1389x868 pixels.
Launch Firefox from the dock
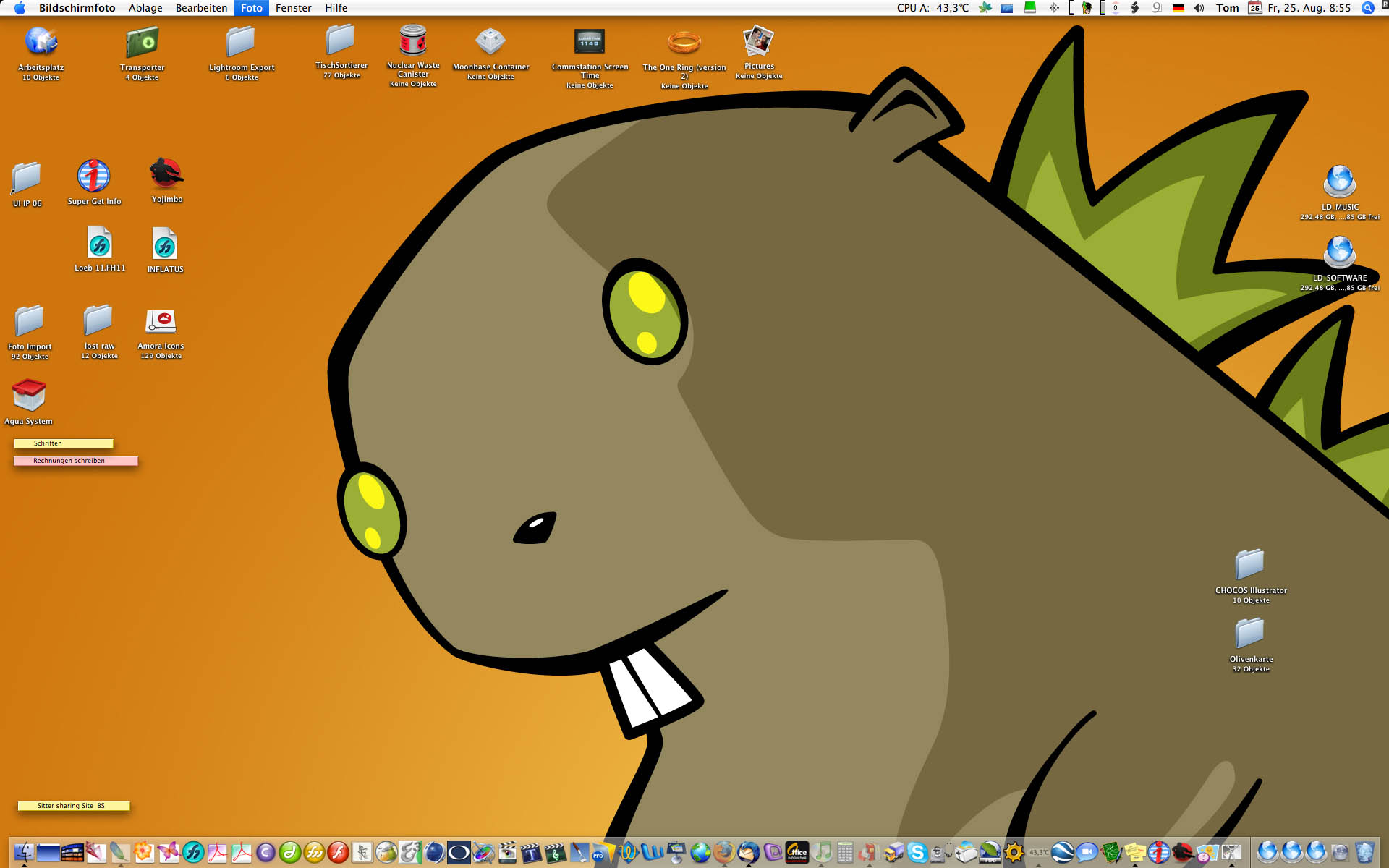pyautogui.click(x=724, y=852)
